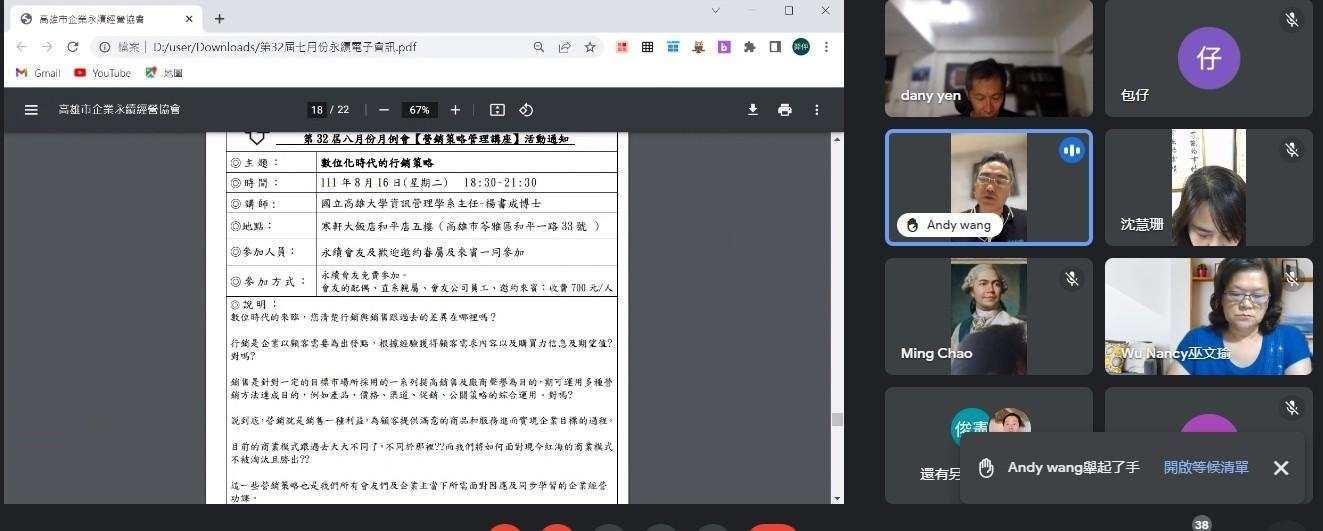Rotate the PDF page counterclockwise
The height and width of the screenshot is (531, 1323).
tap(526, 110)
